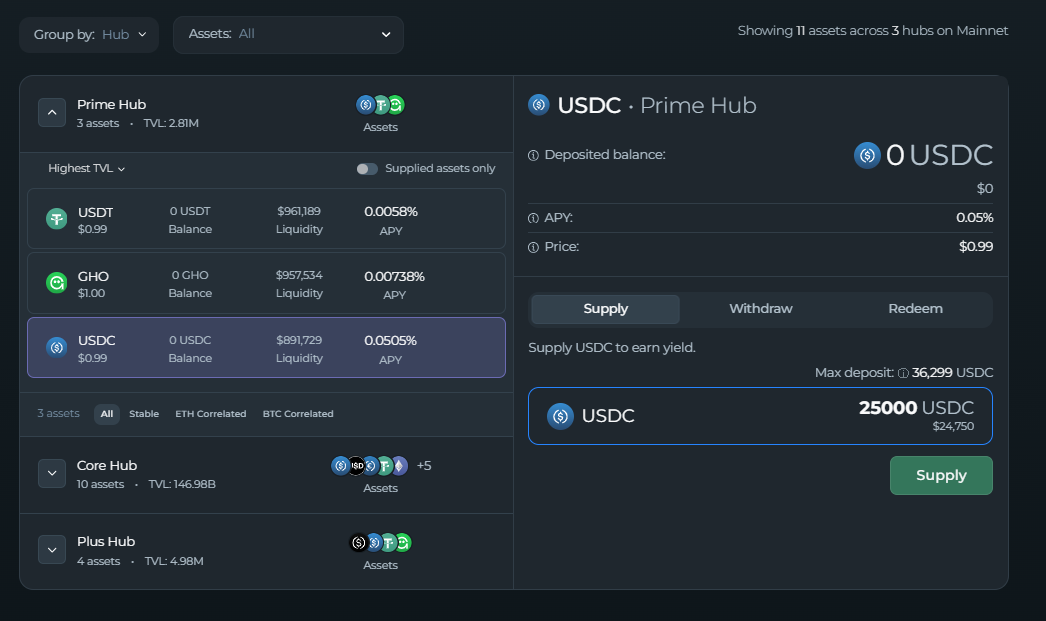Open the Assets All dropdown
This screenshot has width=1046, height=621.
tap(288, 34)
